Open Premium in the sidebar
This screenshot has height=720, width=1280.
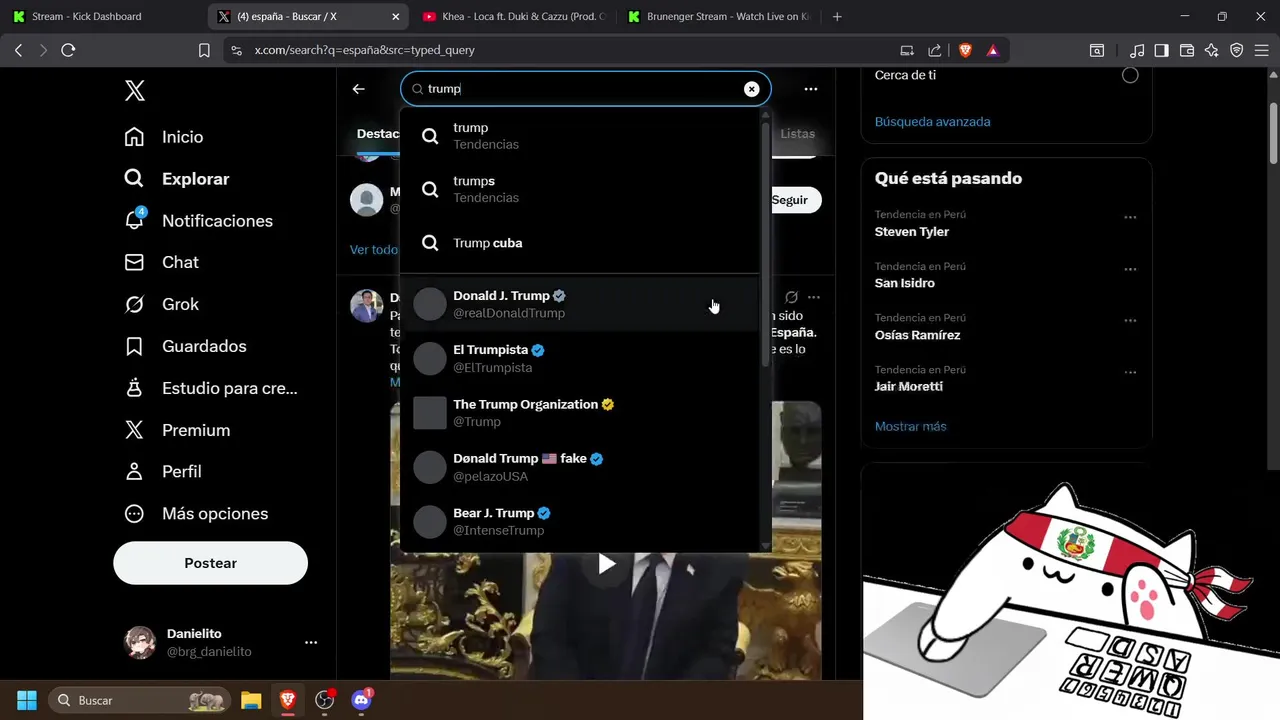tap(177, 430)
